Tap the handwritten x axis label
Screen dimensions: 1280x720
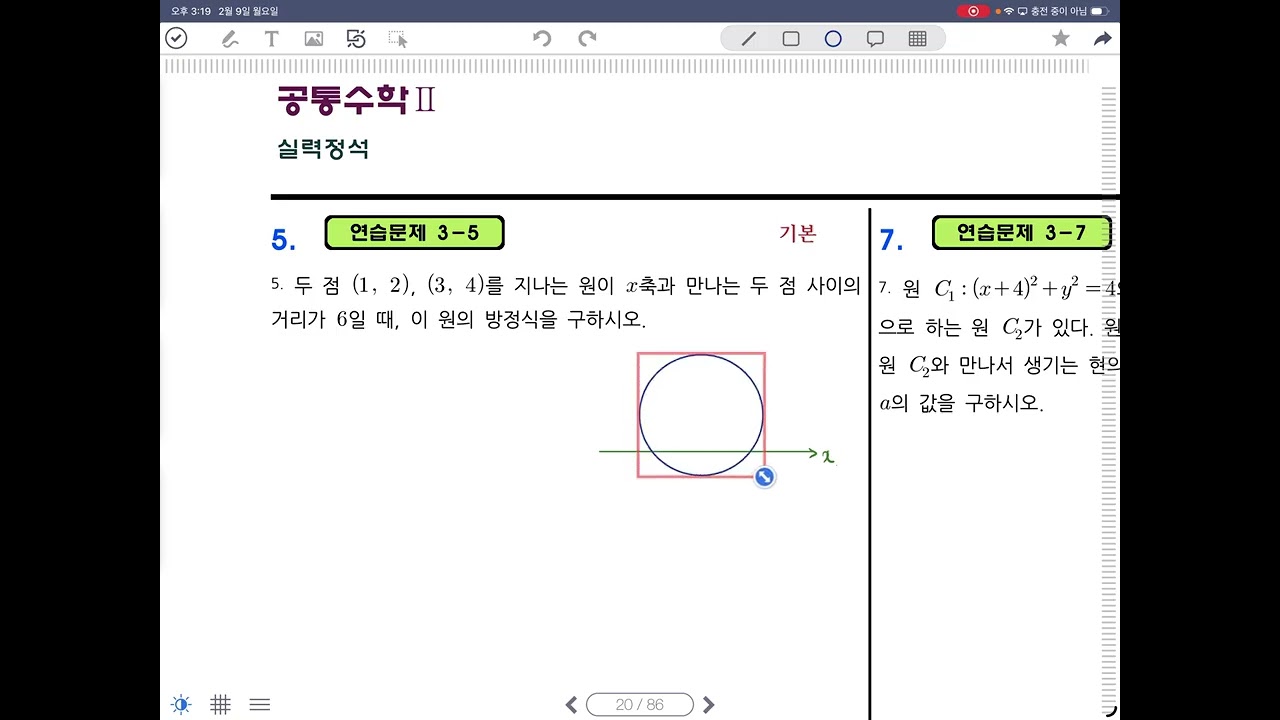828,456
